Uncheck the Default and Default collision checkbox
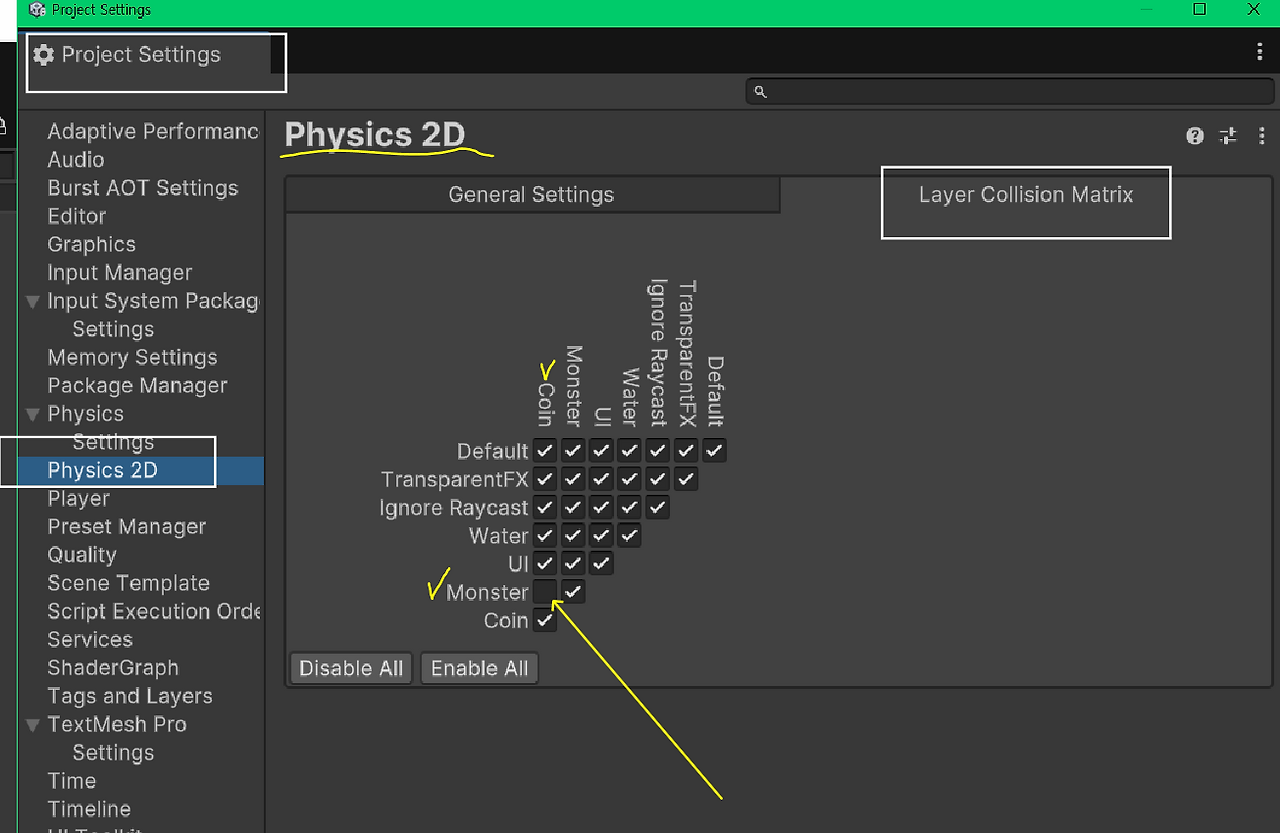 714,451
